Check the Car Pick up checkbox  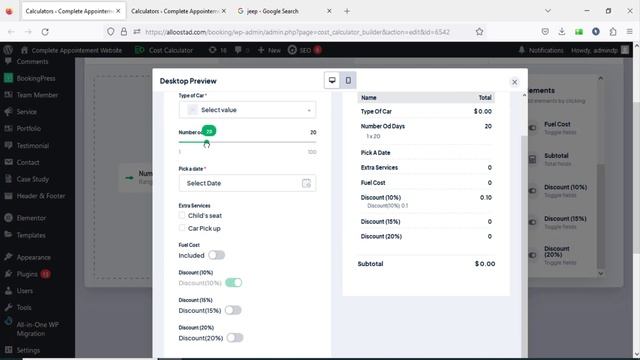[182, 228]
